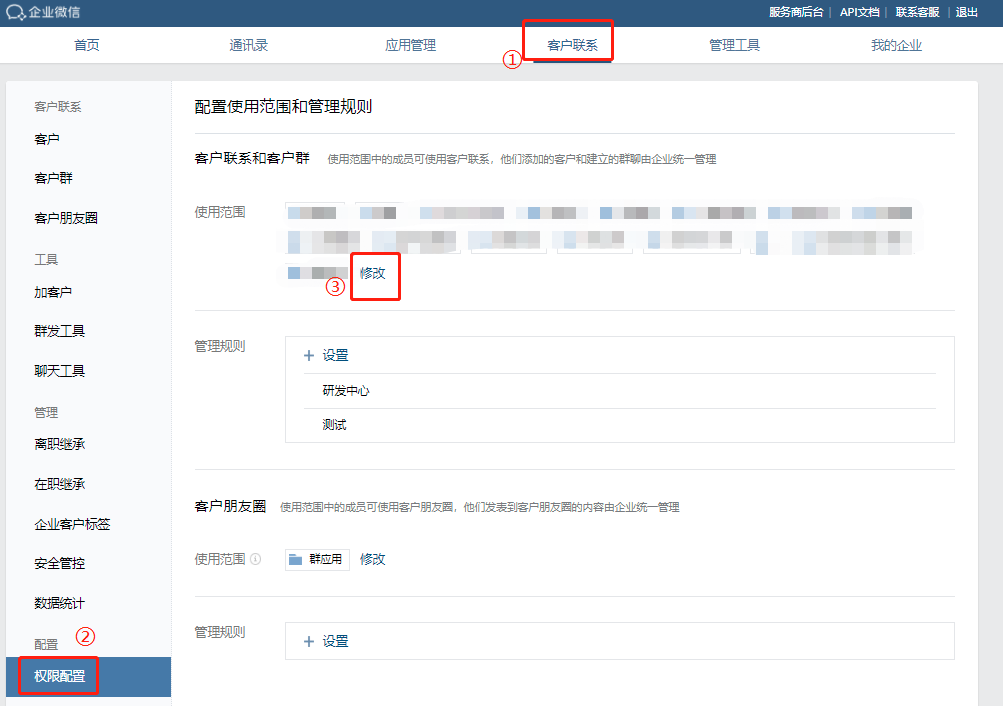The image size is (1003, 706).
Task: Open the API文档 link
Action: coord(860,12)
